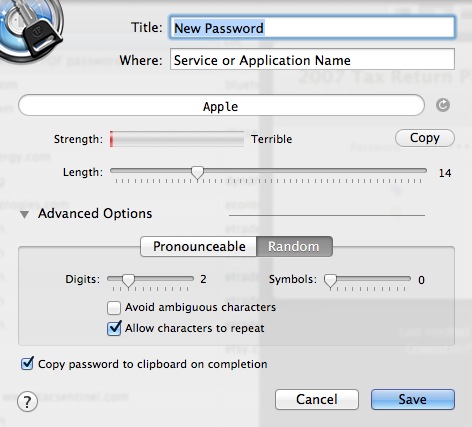Viewport: 472px width, 427px height.
Task: Click the Advanced Options label
Action: click(x=95, y=214)
